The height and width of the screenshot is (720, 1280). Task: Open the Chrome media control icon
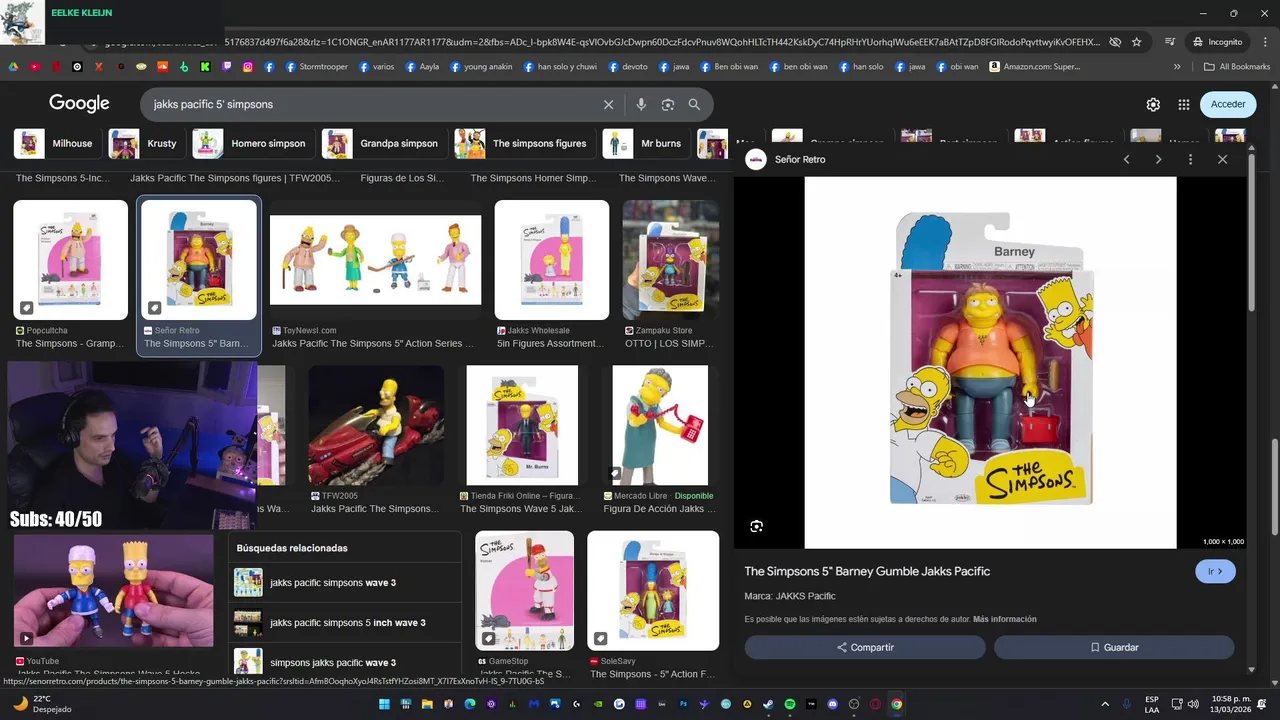(x=1170, y=42)
